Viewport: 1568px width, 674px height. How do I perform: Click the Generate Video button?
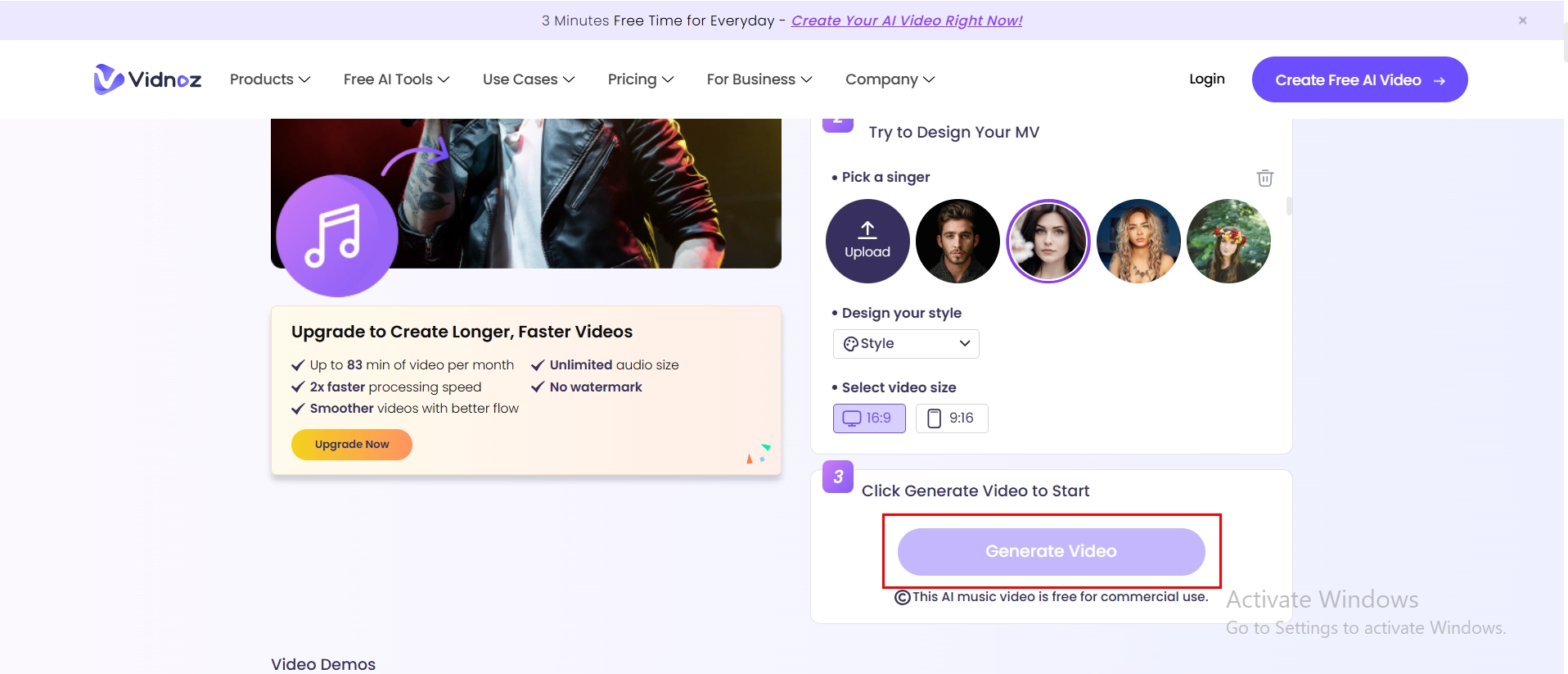1051,551
